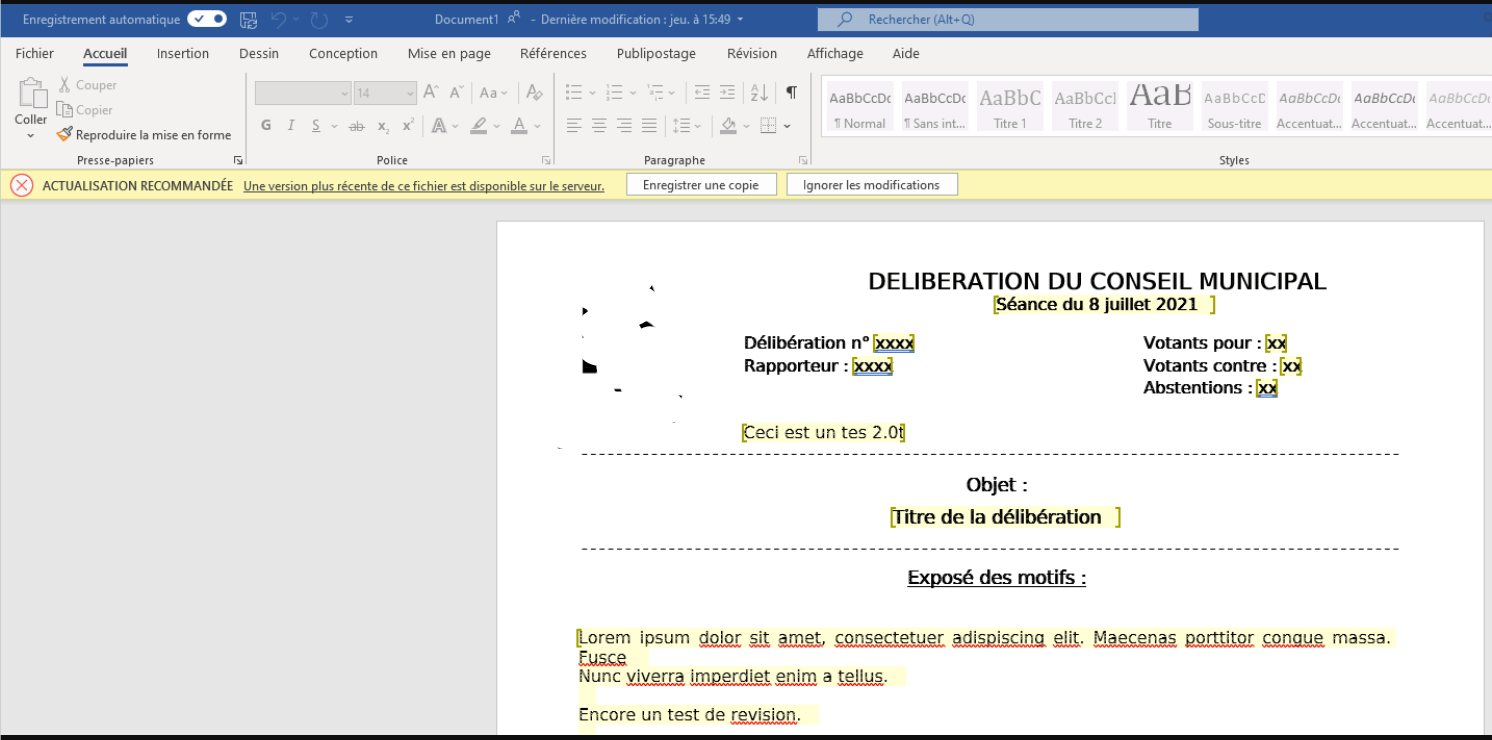Open the Insertion ribbon tab

(x=183, y=54)
